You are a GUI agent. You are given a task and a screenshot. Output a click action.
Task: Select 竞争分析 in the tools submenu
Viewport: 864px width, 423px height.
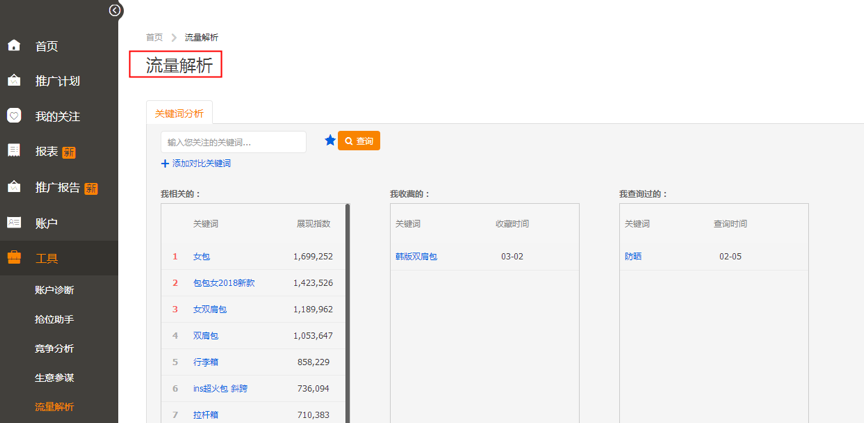click(x=54, y=348)
